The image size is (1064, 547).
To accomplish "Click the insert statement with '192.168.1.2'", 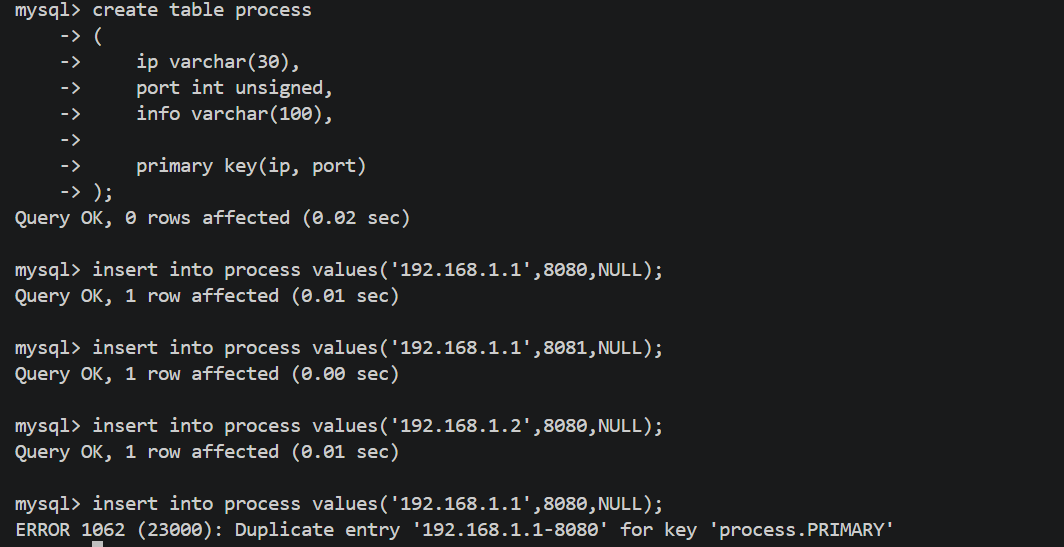I will pyautogui.click(x=377, y=426).
